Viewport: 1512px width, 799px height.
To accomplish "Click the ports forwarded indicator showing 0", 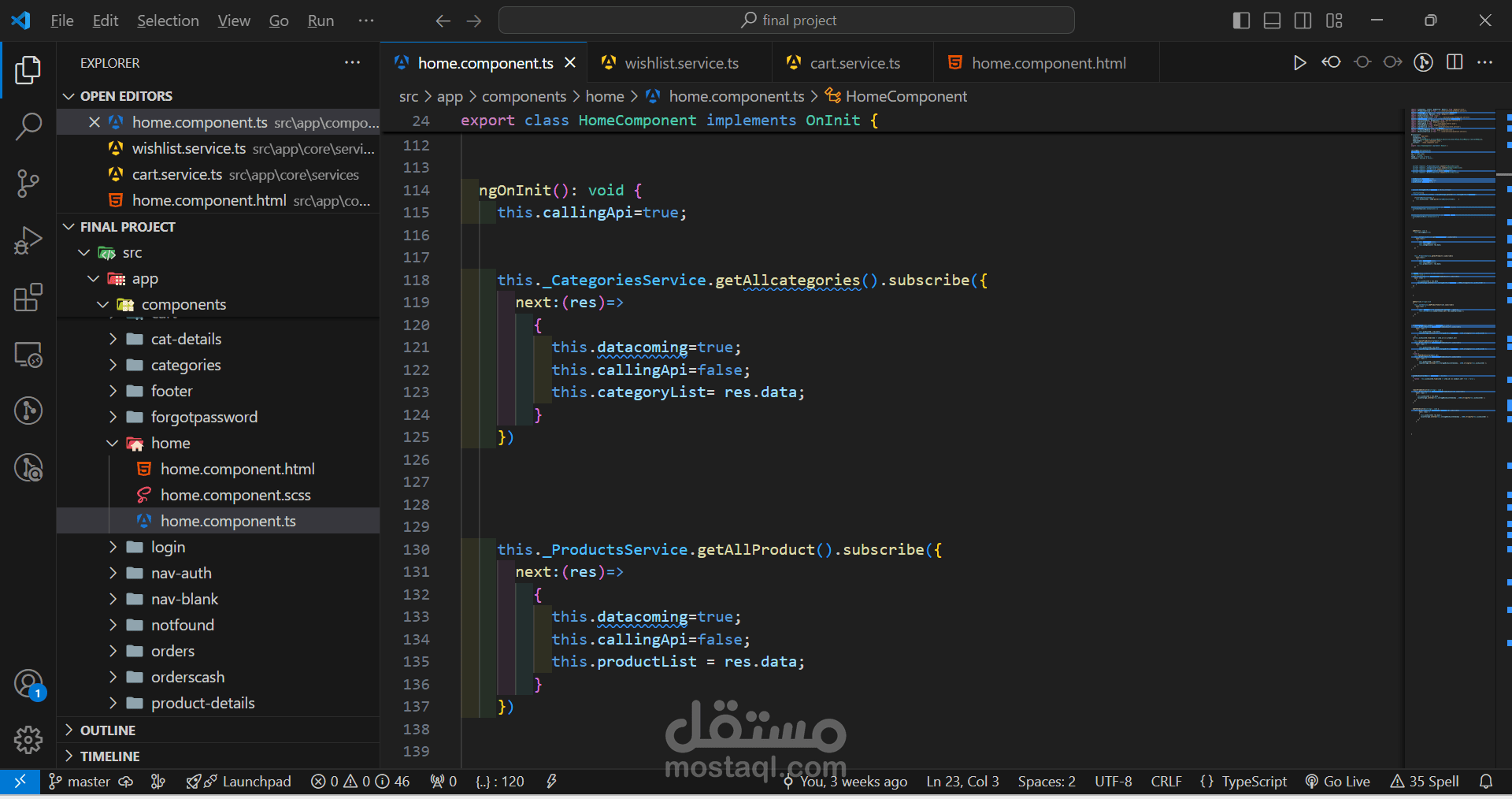I will tap(443, 782).
